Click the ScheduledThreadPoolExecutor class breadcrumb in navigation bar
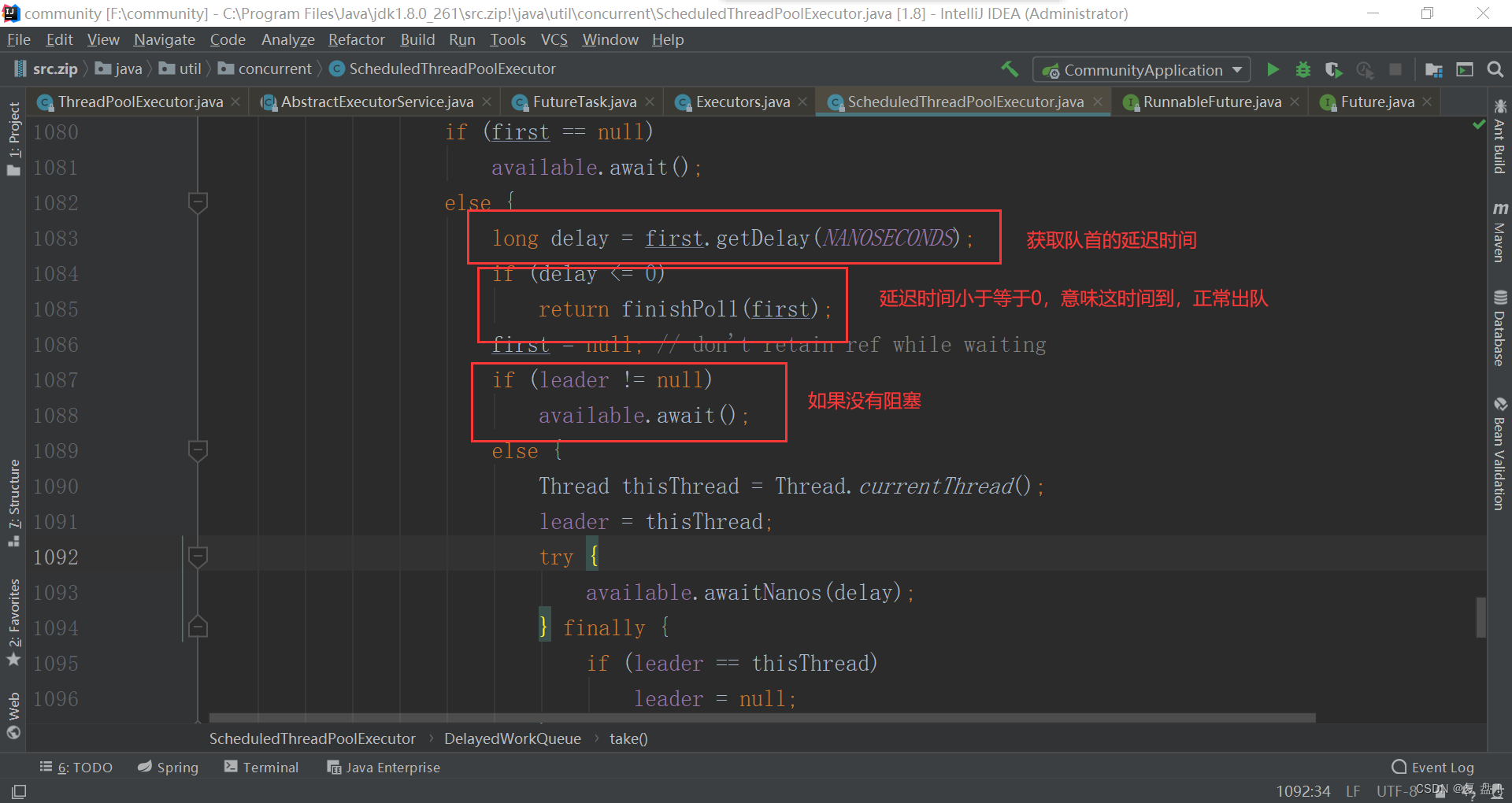The image size is (1512, 803). tap(443, 69)
